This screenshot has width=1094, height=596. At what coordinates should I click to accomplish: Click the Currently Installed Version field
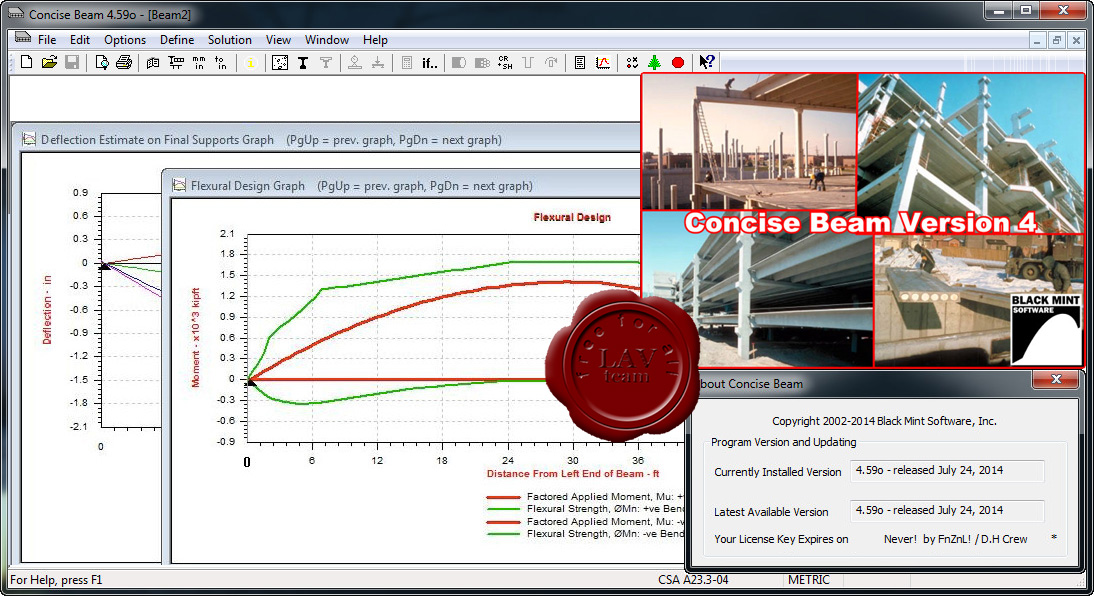(947, 470)
